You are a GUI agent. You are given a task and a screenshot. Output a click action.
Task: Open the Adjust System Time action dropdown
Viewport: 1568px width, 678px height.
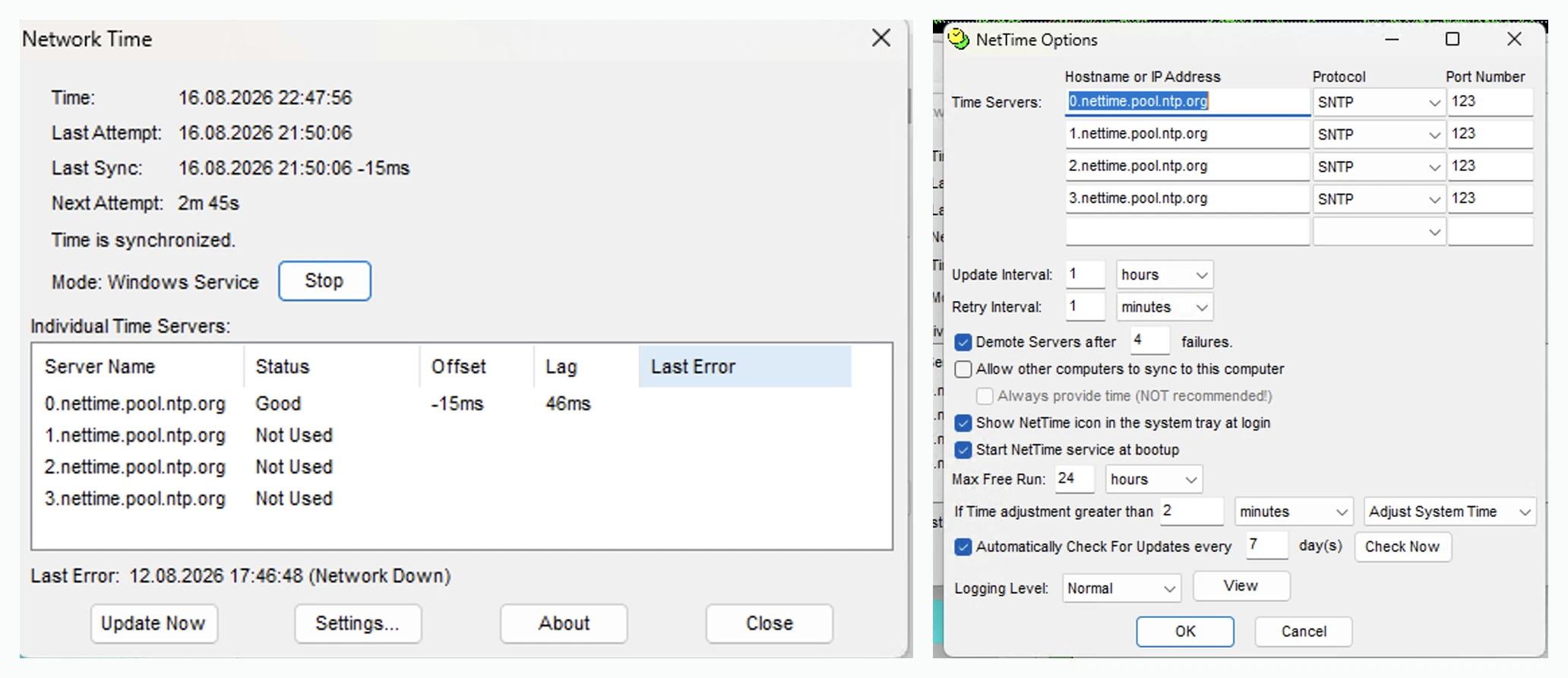pos(1450,512)
